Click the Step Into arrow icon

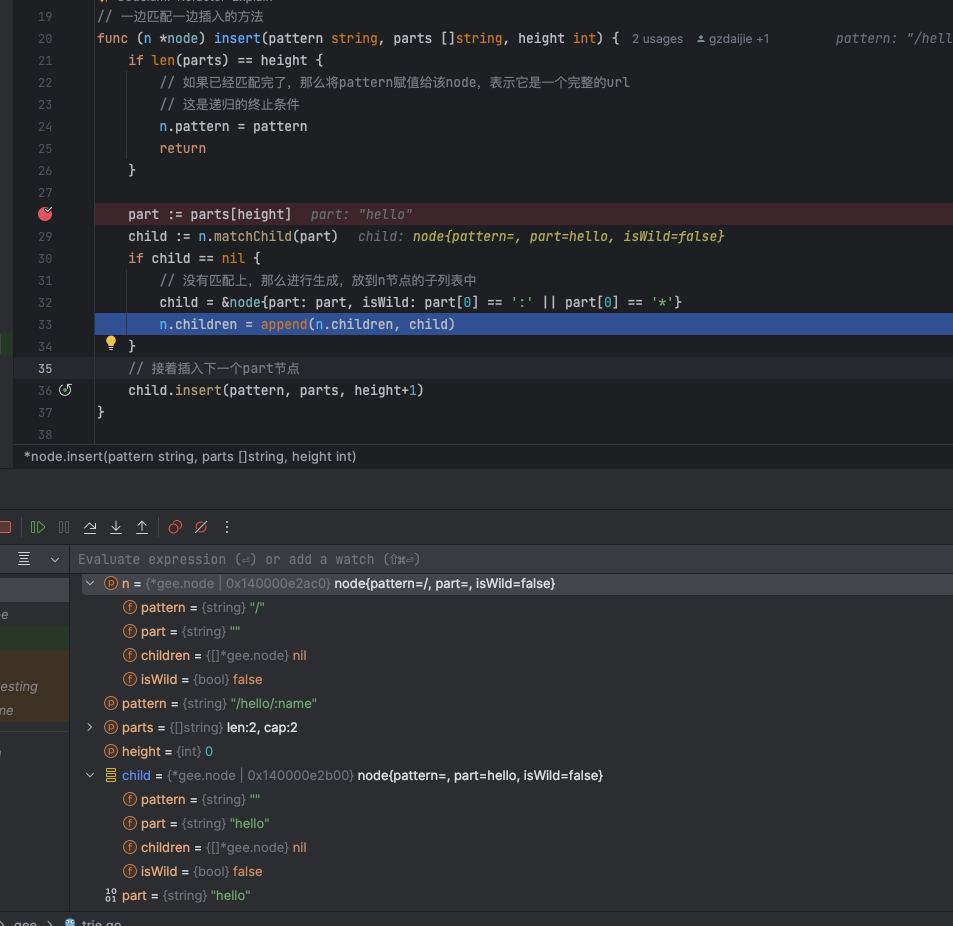[x=116, y=527]
